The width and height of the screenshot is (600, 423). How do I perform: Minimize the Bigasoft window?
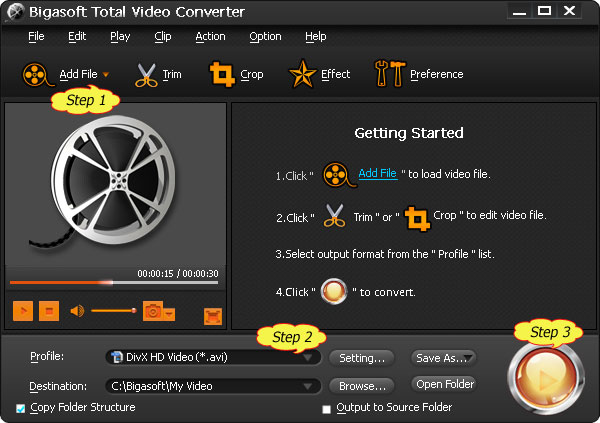click(x=519, y=11)
